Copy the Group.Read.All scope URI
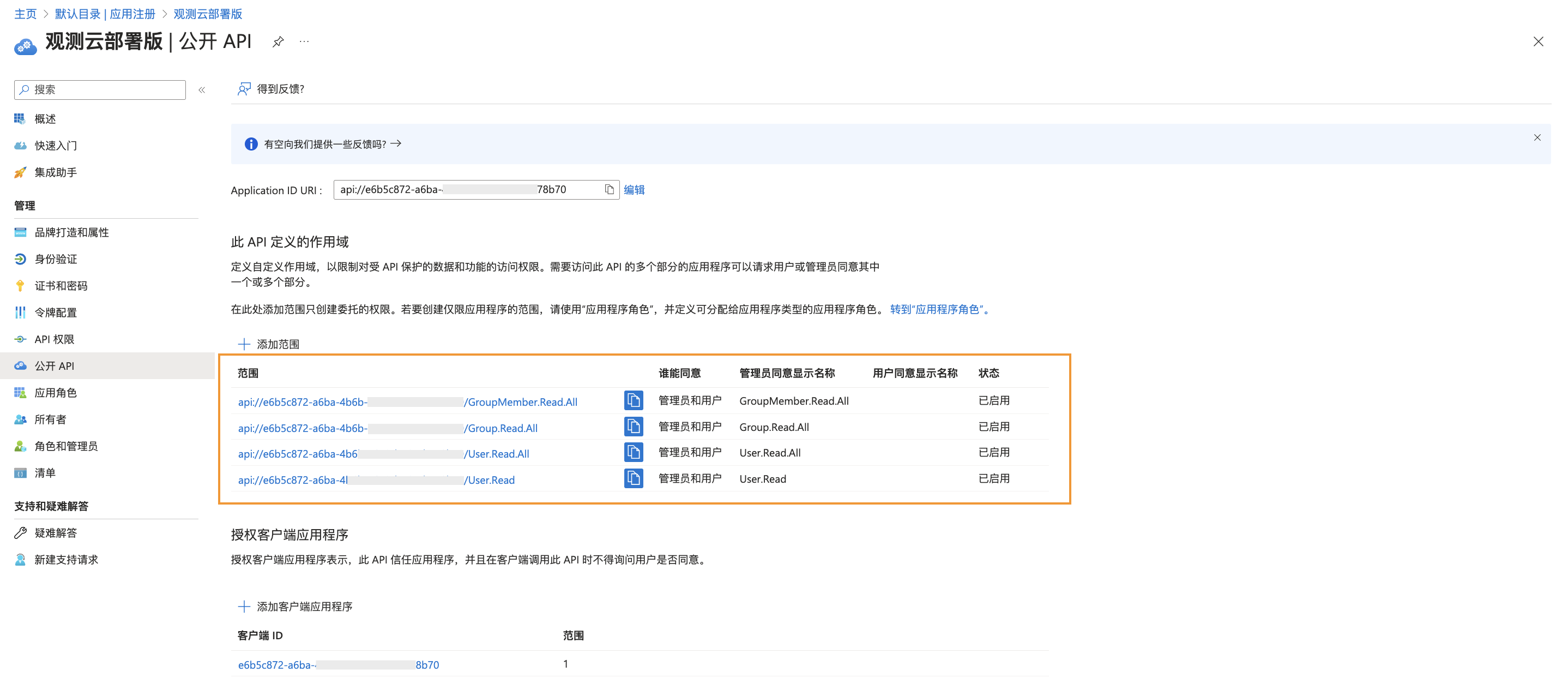This screenshot has width=1568, height=696. pos(633,427)
